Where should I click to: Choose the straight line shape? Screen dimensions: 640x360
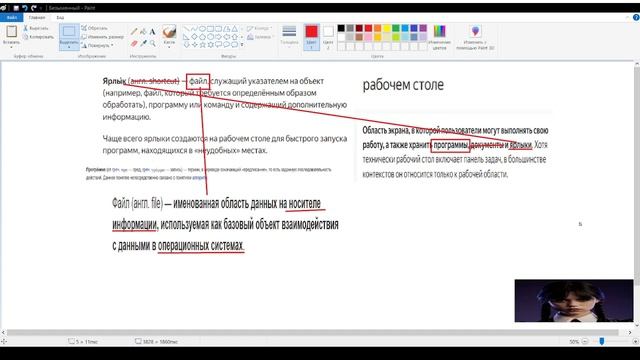click(186, 29)
